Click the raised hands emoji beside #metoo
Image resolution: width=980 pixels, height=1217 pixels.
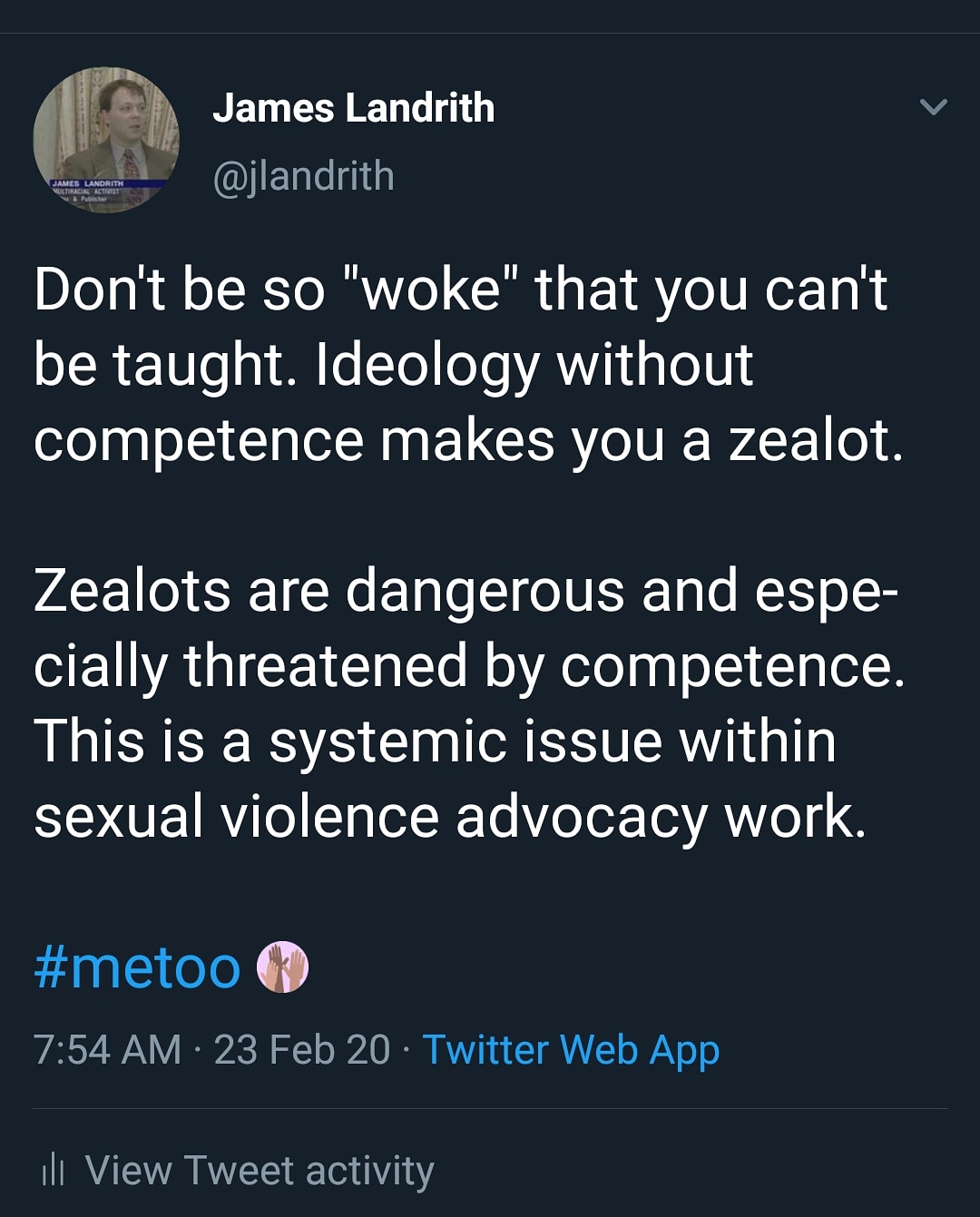[x=283, y=967]
